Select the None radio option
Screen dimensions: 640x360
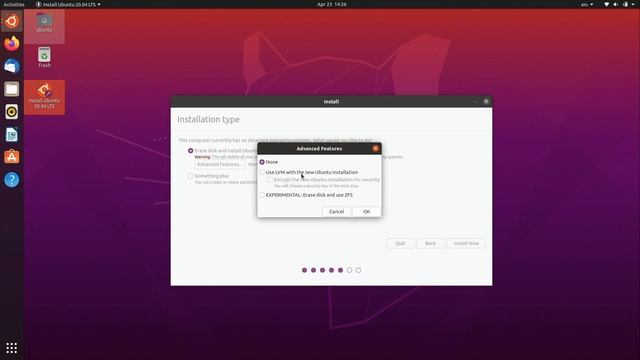[262, 162]
